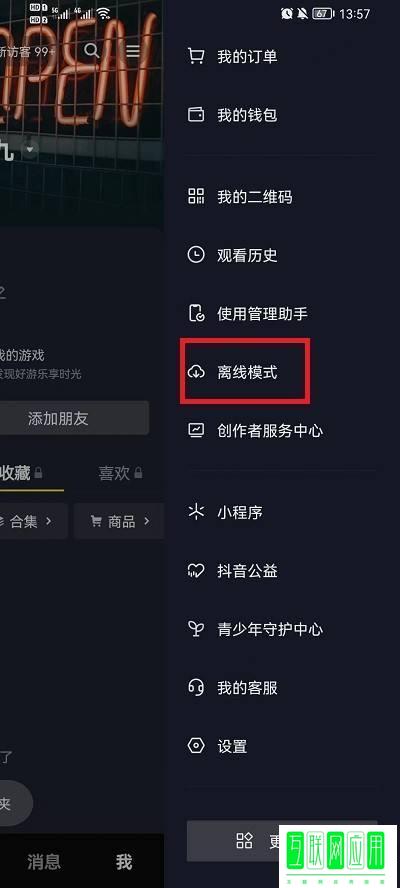Viewport: 400px width, 888px height.
Task: Tap the 小程序 asterisk icon
Action: point(195,513)
